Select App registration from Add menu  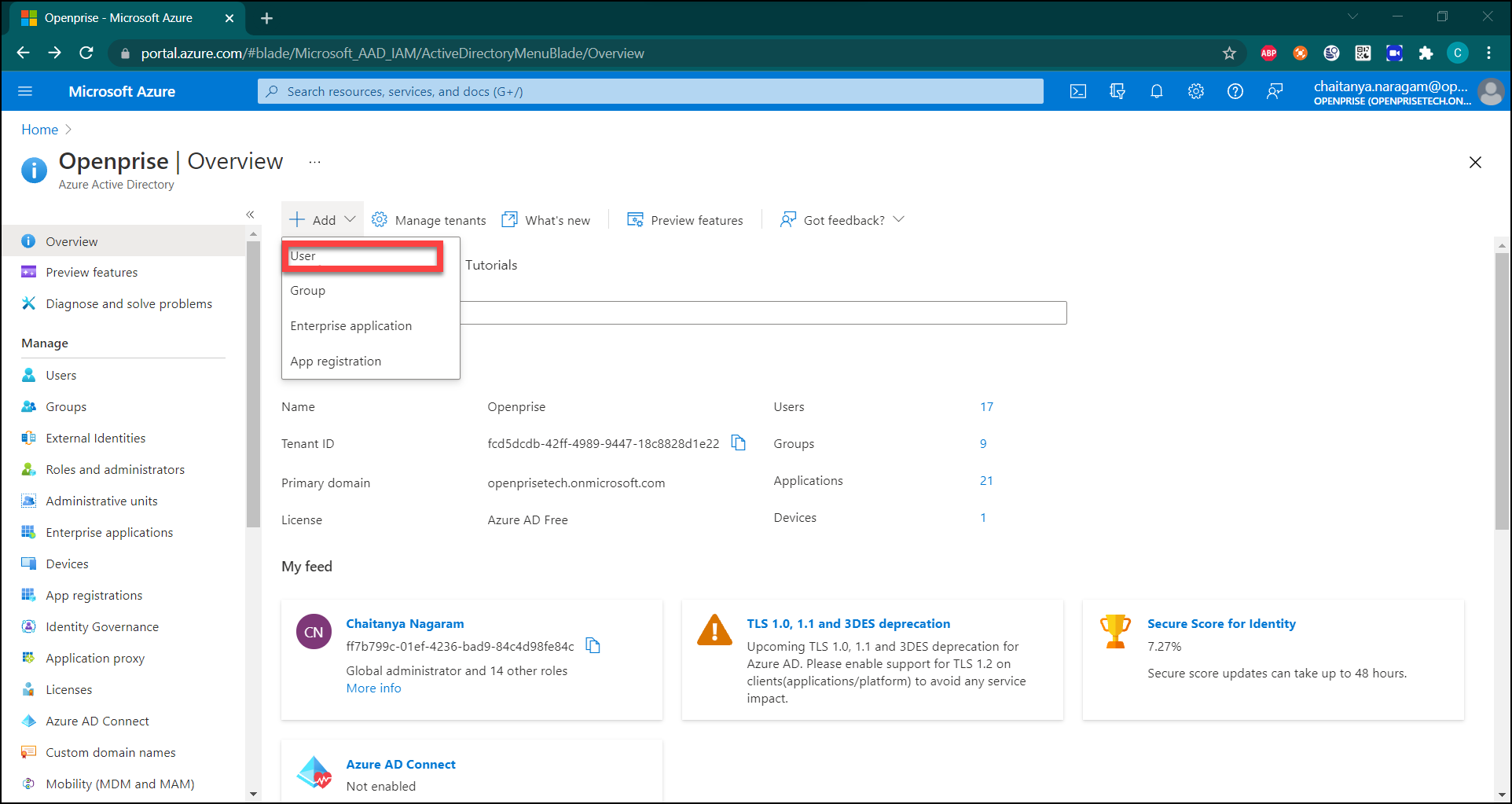point(370,362)
